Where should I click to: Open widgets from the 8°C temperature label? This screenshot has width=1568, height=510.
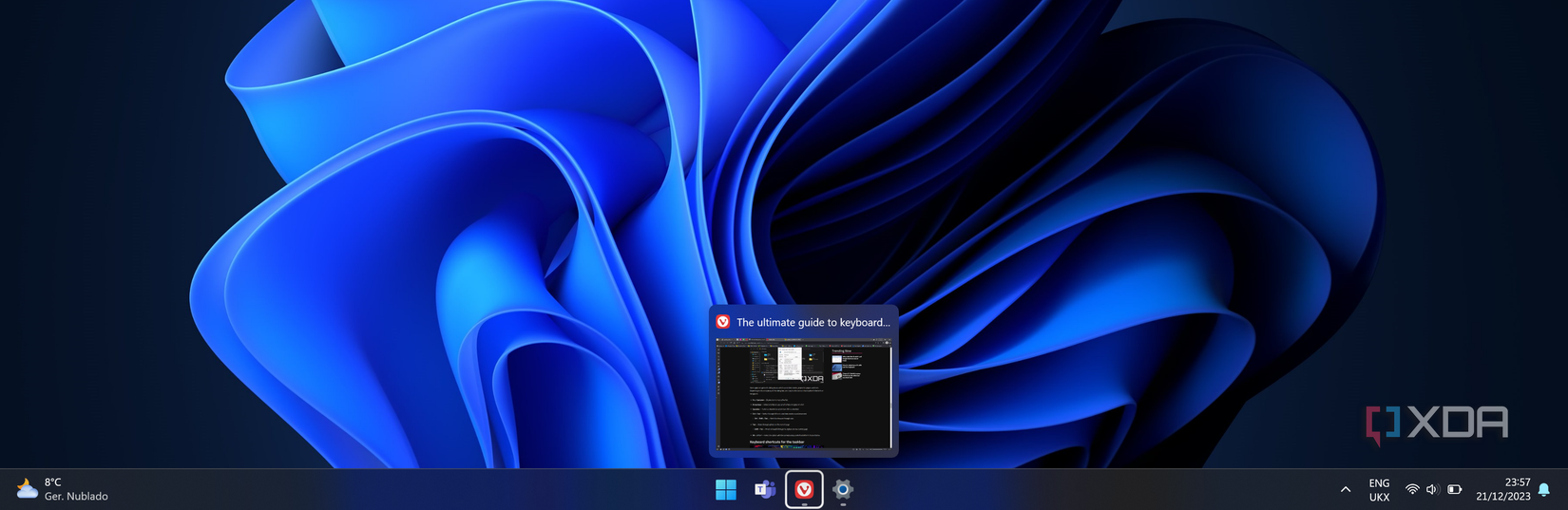53,482
